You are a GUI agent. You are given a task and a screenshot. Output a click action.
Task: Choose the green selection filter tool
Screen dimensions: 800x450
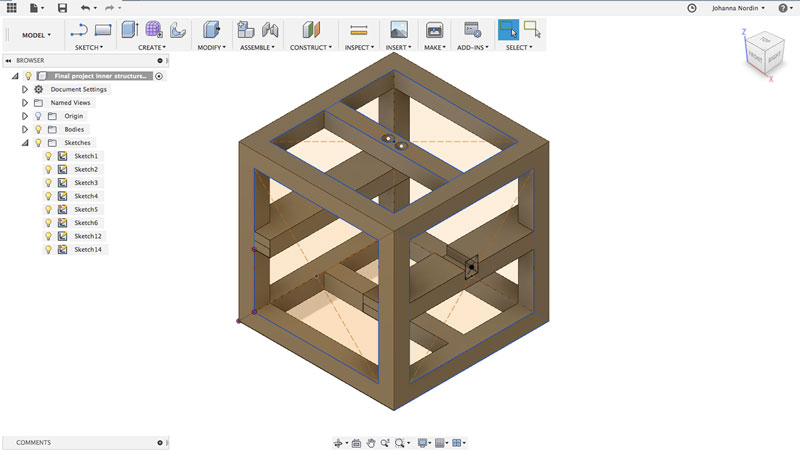click(x=532, y=29)
